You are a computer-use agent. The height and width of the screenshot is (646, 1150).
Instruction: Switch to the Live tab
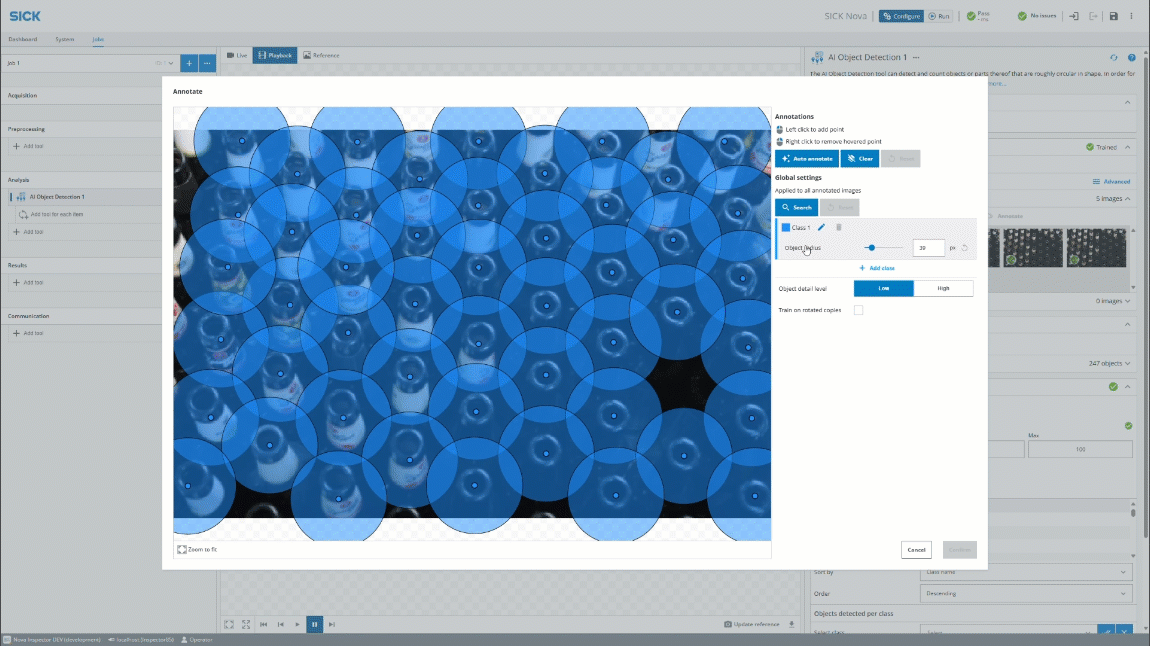pos(236,55)
